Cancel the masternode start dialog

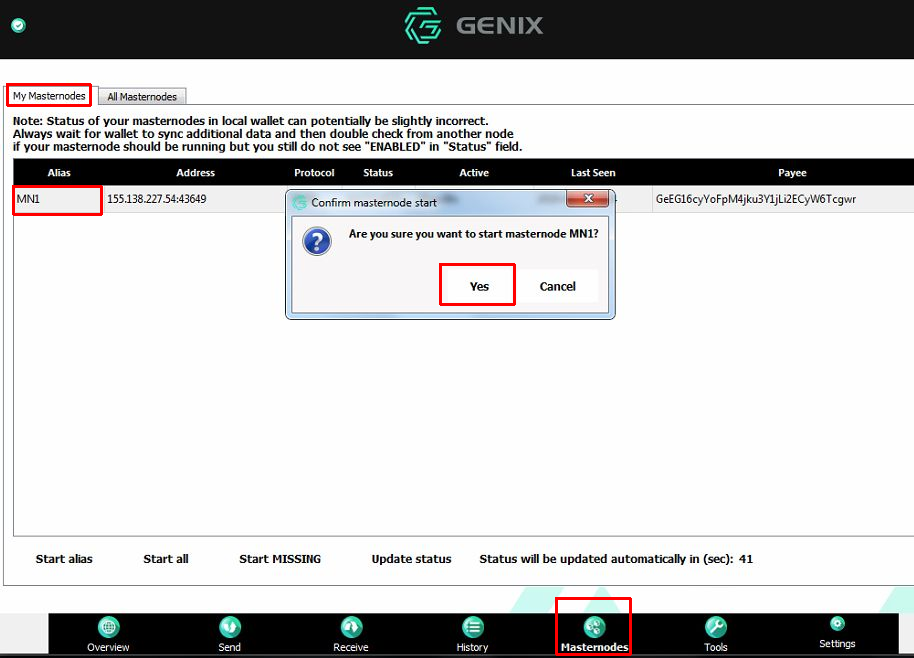[557, 286]
